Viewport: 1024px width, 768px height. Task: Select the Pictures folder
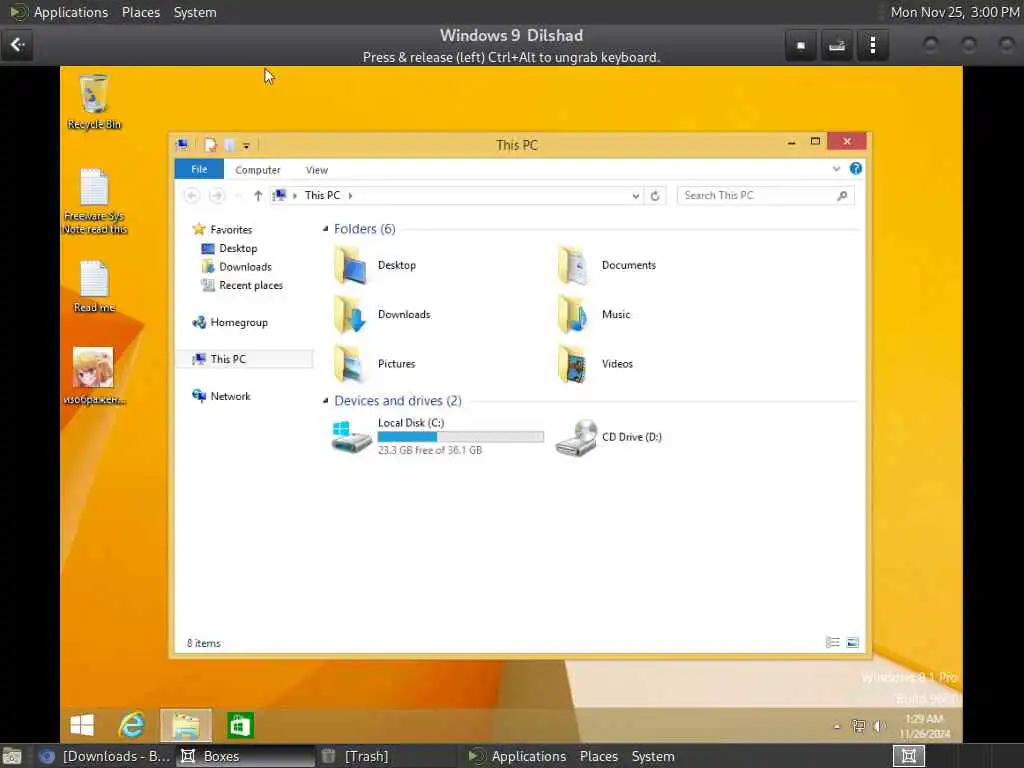pyautogui.click(x=374, y=364)
